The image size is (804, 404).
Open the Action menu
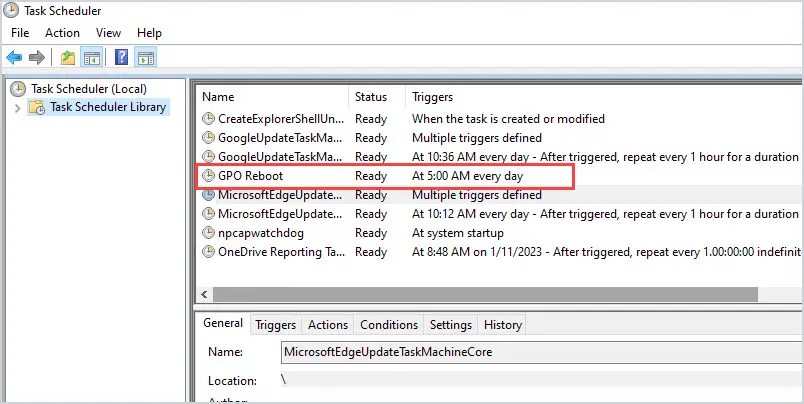pos(62,33)
